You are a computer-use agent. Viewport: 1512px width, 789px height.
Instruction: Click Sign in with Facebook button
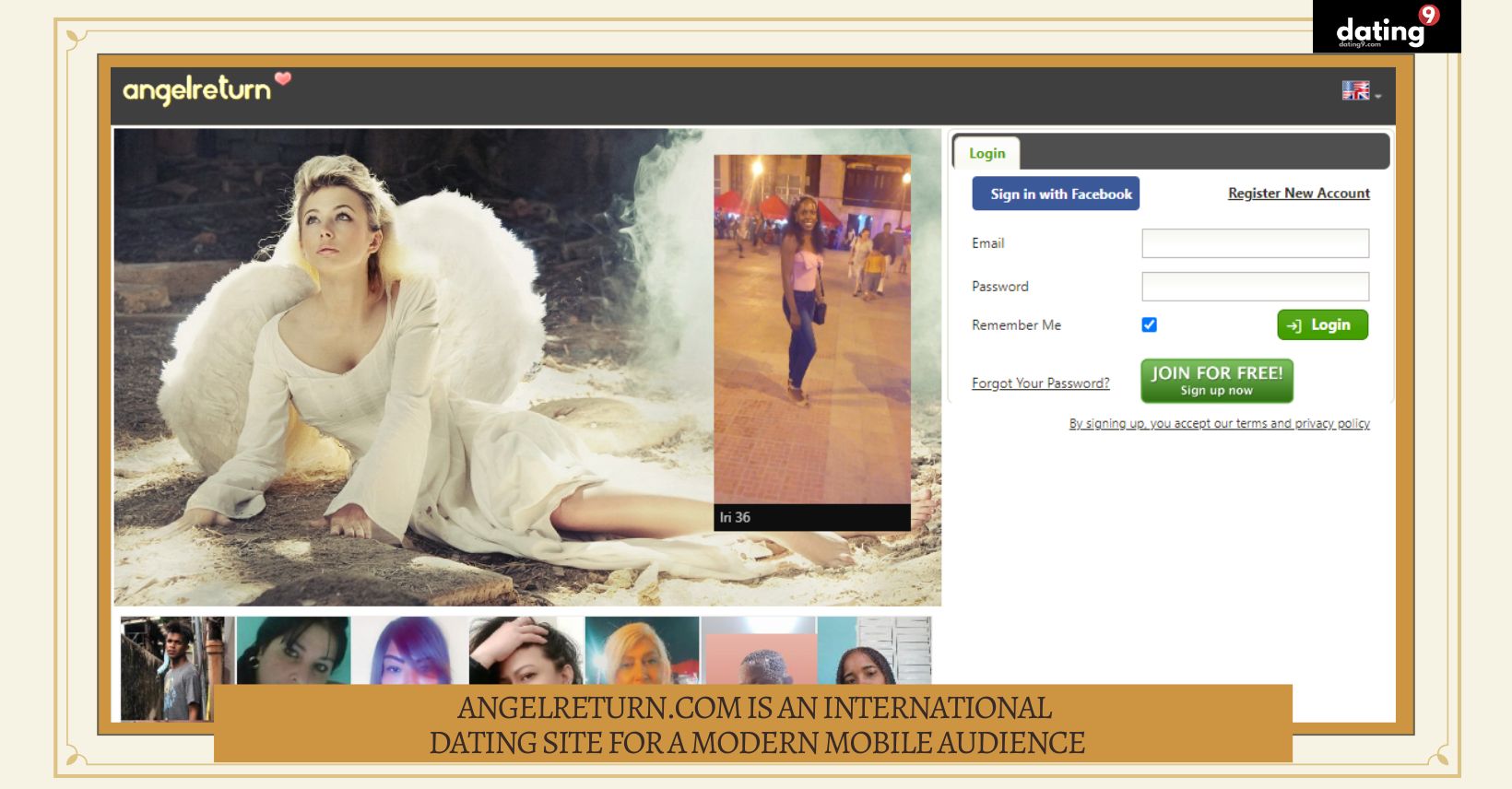pos(1056,194)
